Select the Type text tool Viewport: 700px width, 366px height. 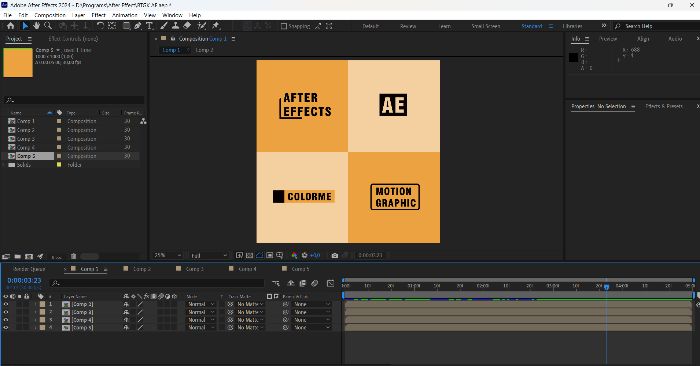[x=150, y=26]
